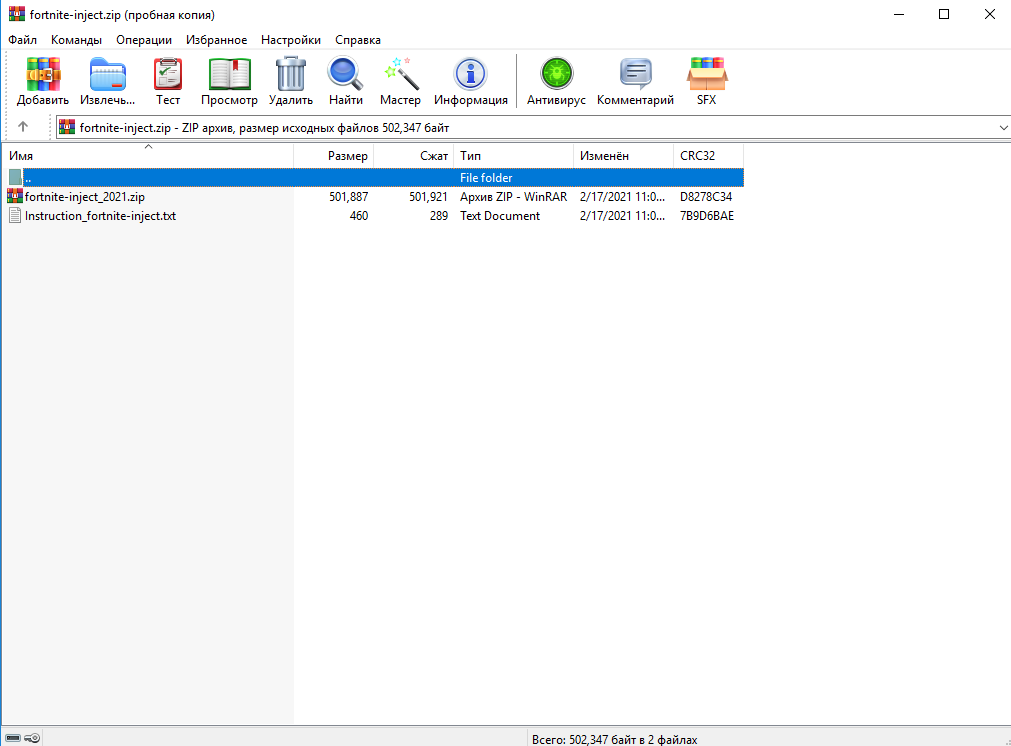Click the archive path address field

533,128
